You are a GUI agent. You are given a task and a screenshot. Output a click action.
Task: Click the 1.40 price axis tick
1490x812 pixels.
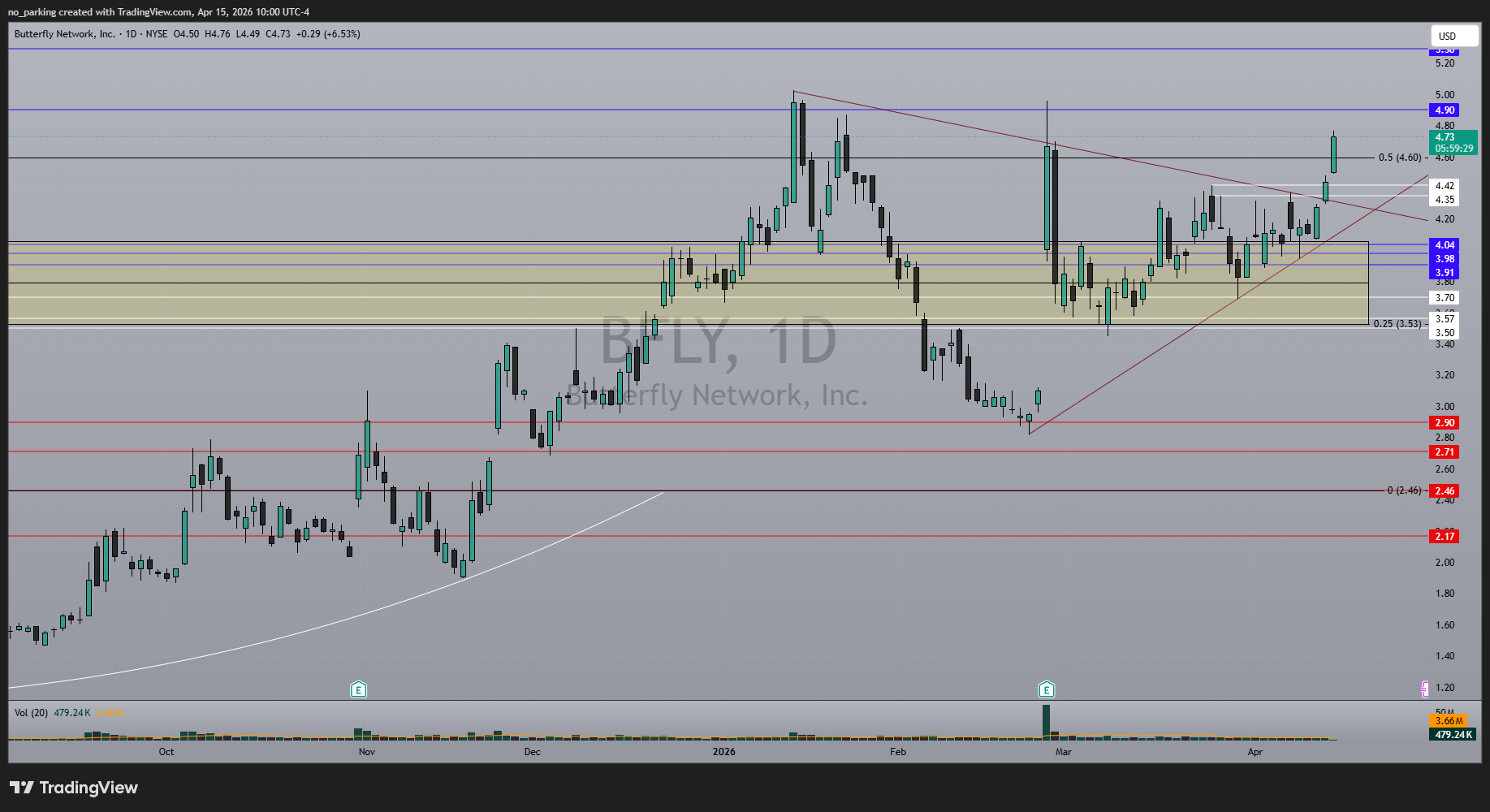coord(1445,656)
